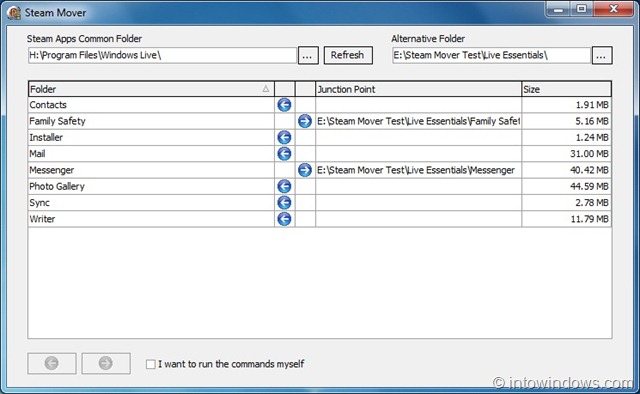
Task: Click the Size column header
Action: tap(567, 89)
